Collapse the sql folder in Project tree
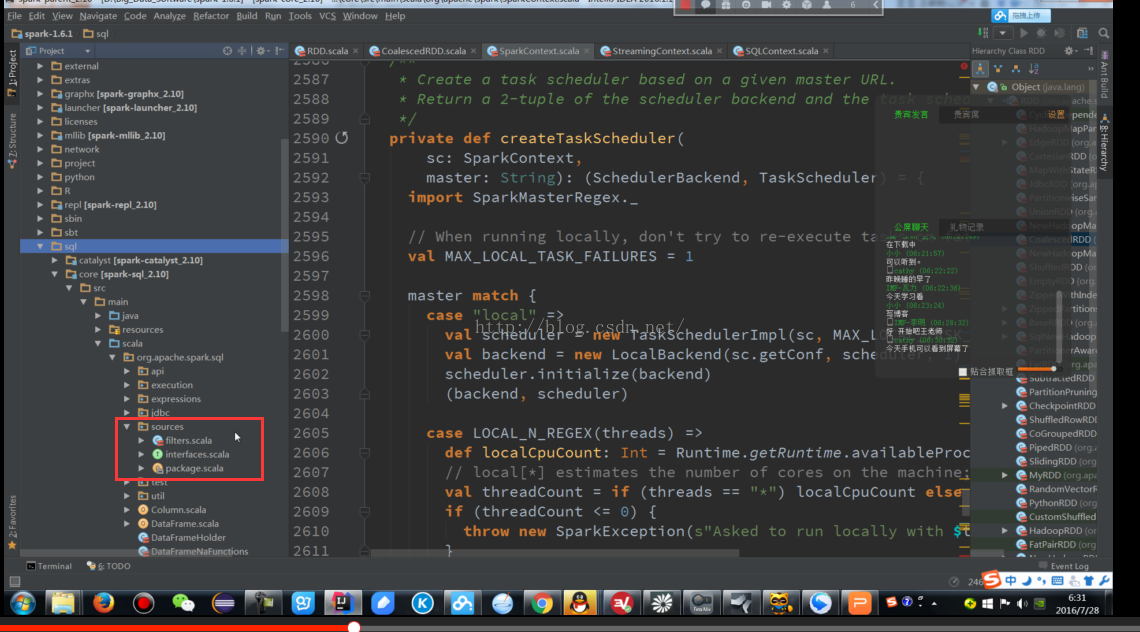Screen dimensions: 1140x632 coord(40,247)
